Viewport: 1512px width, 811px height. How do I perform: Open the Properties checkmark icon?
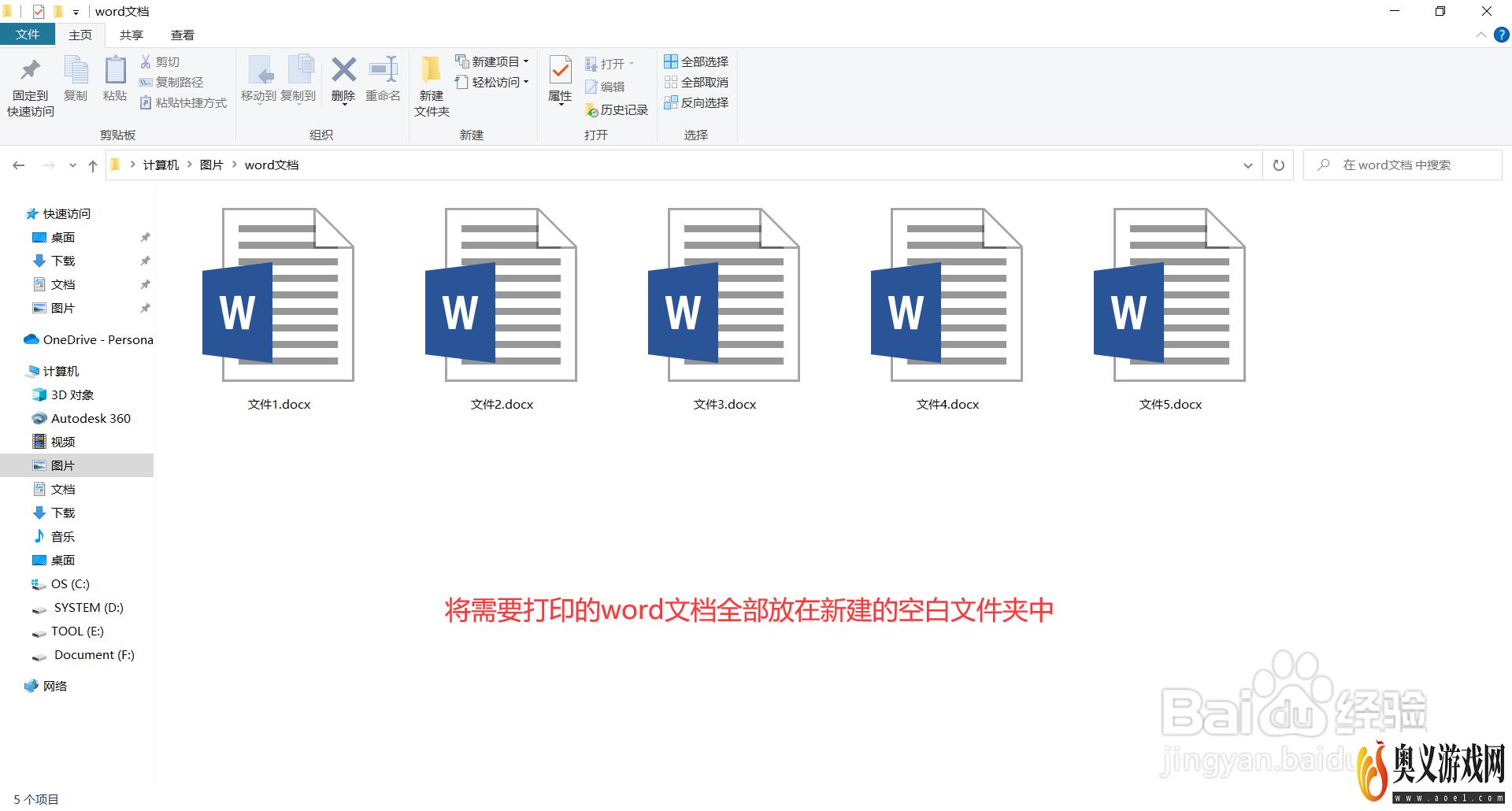pos(560,71)
